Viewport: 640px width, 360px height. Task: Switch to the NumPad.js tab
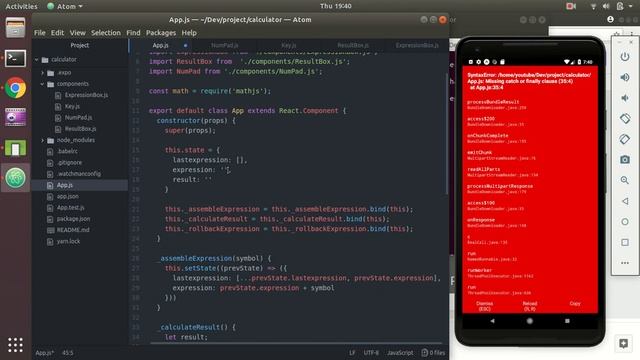coord(225,45)
